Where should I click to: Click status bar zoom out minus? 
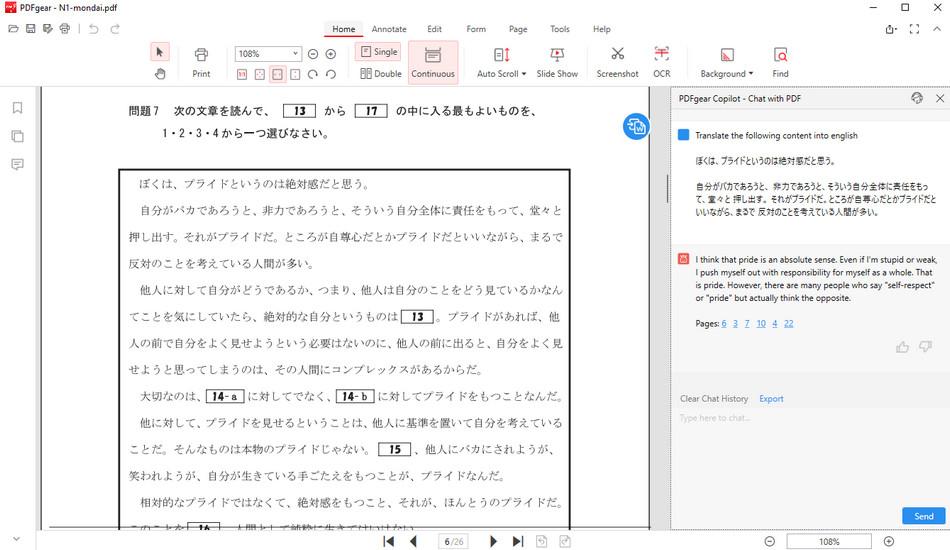click(x=769, y=542)
